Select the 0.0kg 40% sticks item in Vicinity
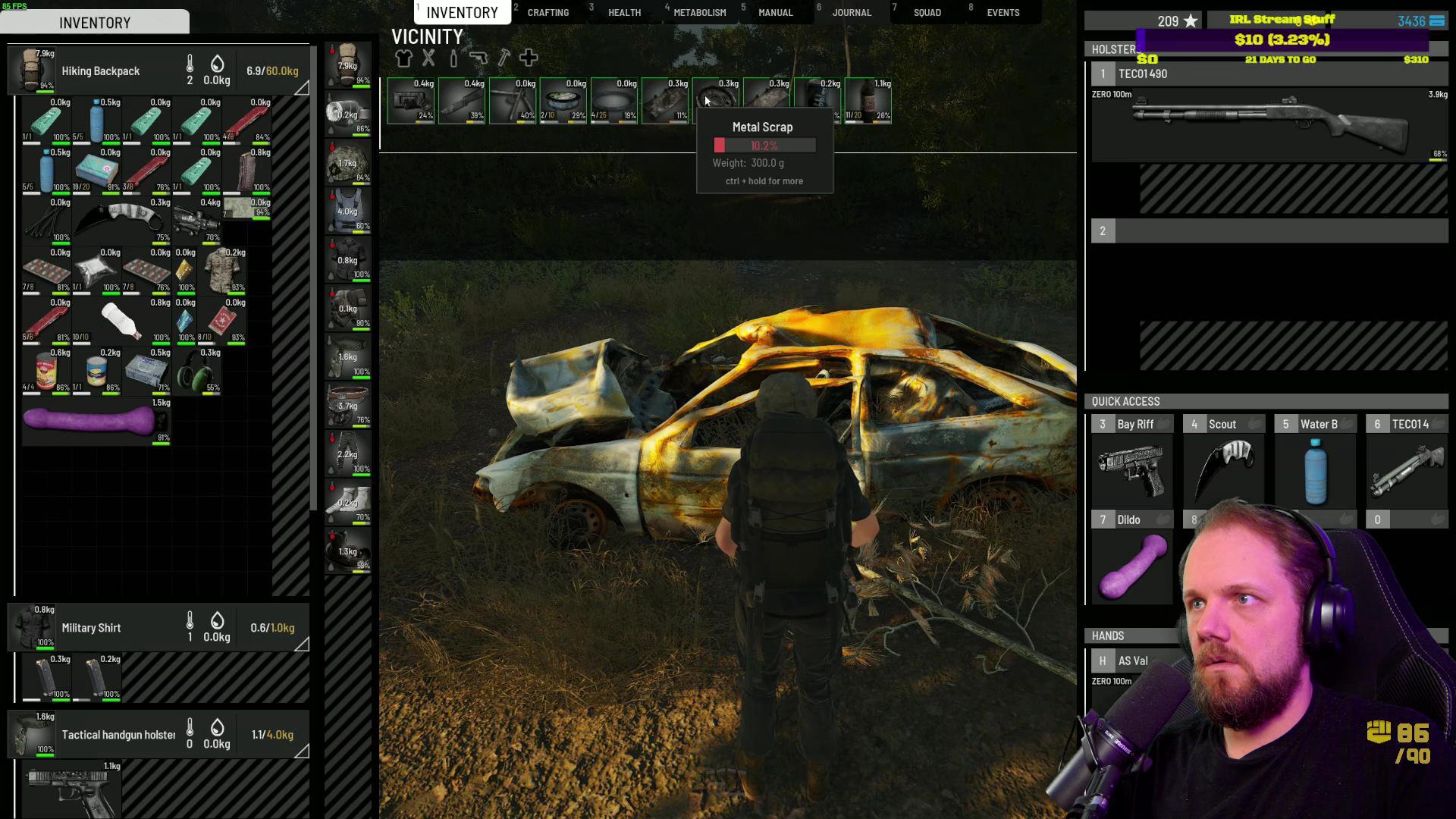Viewport: 1456px width, 819px height. point(513,100)
